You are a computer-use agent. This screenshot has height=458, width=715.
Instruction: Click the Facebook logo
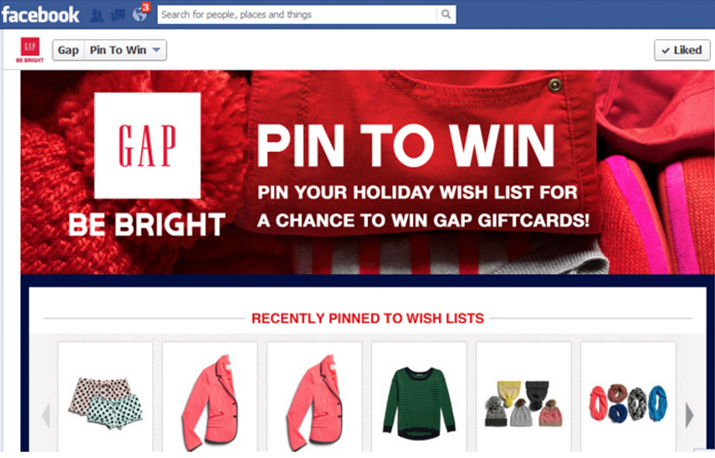pos(40,15)
